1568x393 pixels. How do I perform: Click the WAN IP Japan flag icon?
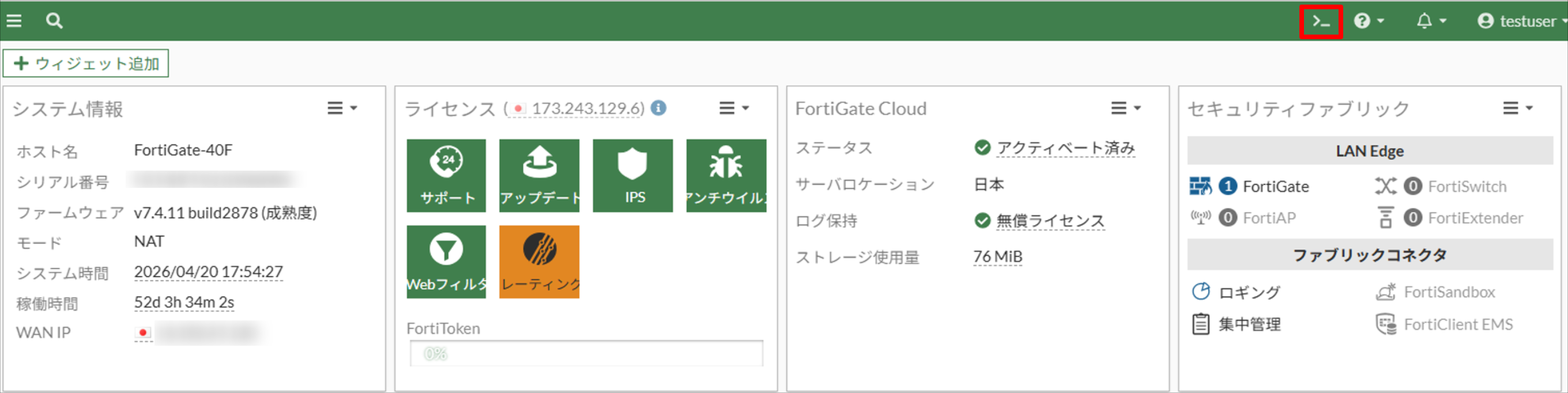pos(143,332)
